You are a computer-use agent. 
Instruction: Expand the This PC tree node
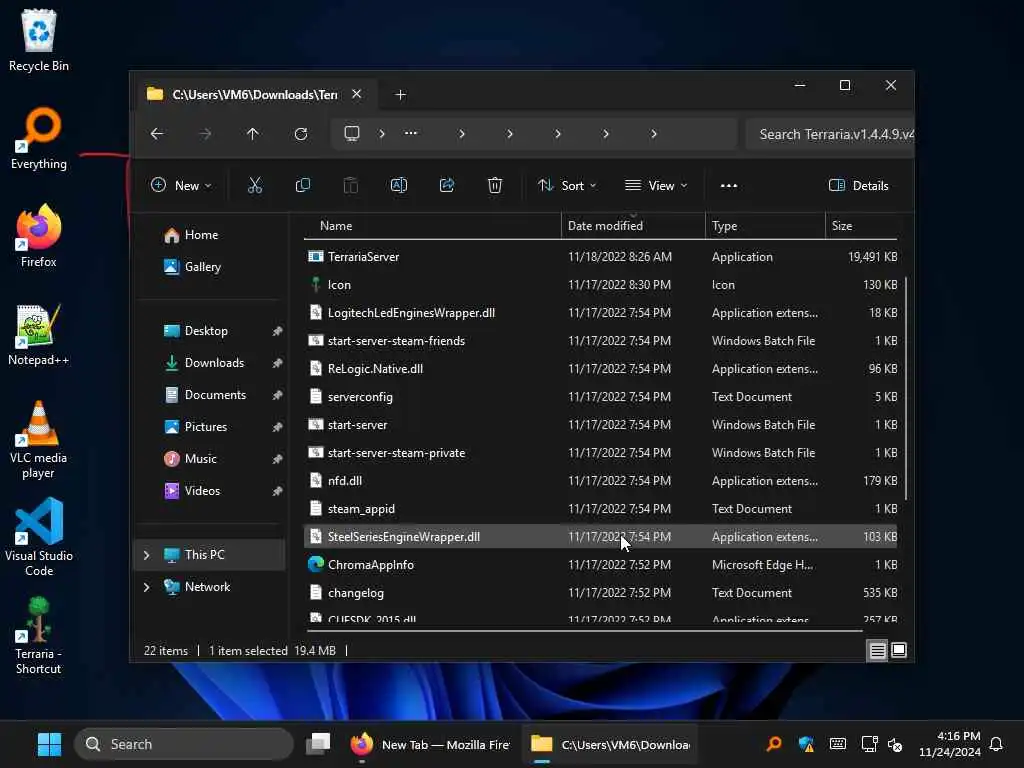pos(146,555)
